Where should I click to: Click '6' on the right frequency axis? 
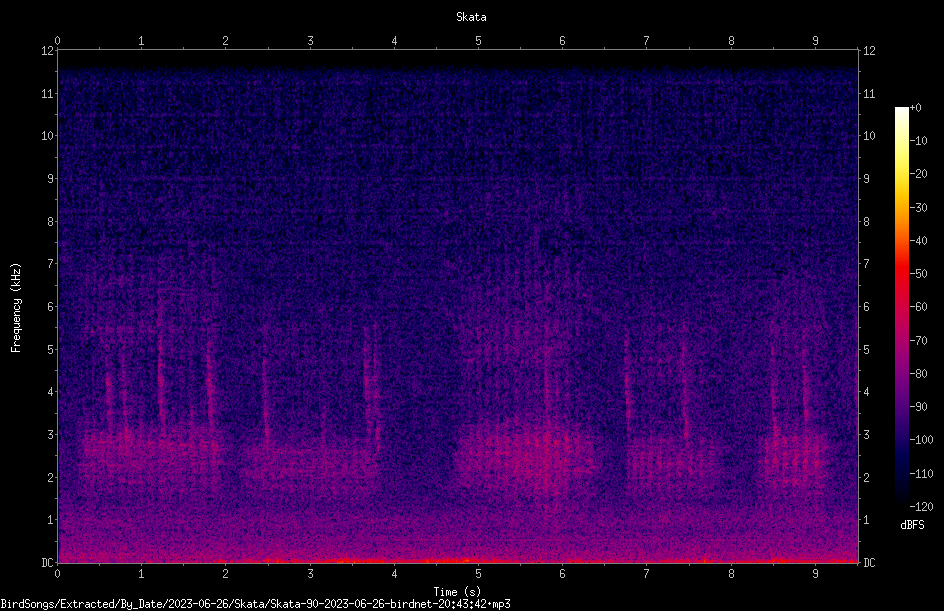point(866,306)
